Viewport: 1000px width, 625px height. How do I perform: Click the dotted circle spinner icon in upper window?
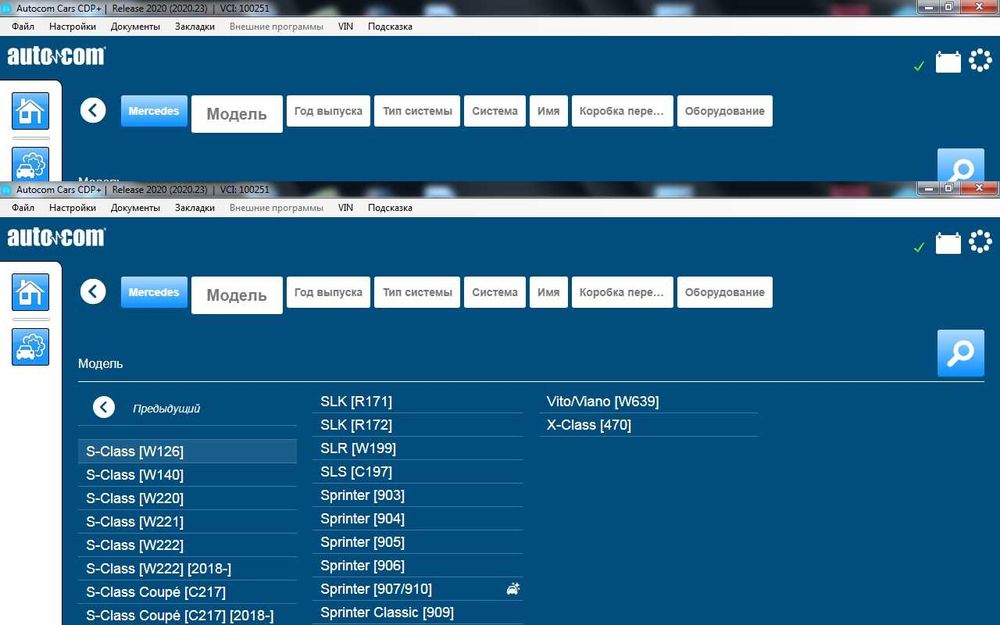(x=980, y=61)
